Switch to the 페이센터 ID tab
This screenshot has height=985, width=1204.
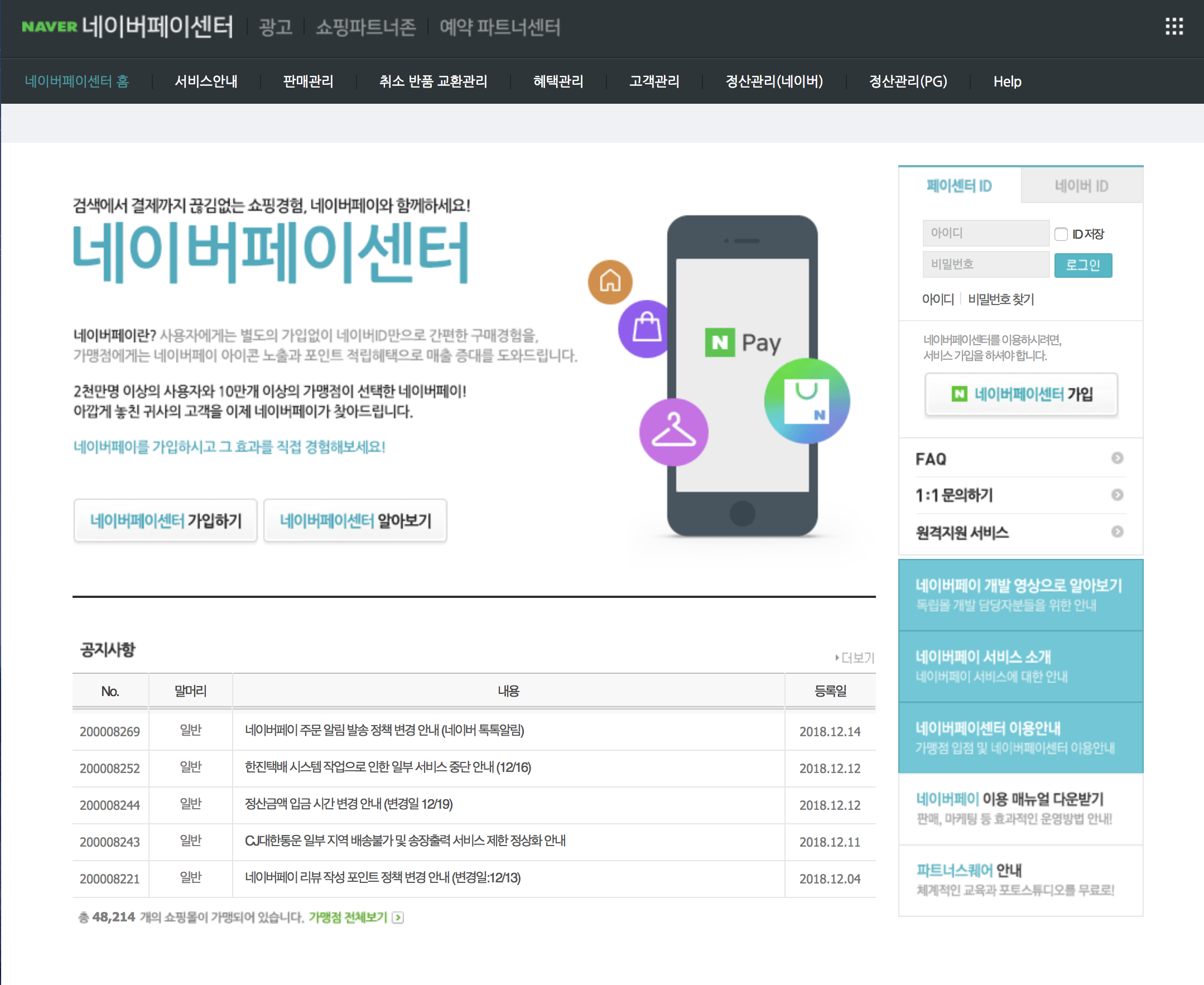959,186
